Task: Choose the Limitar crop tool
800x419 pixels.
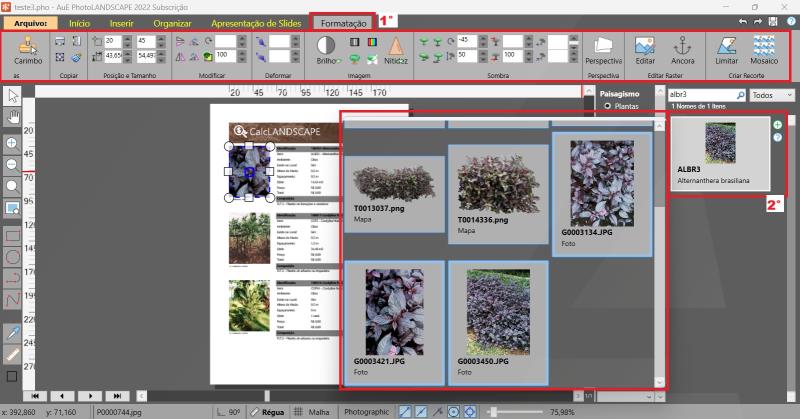Action: 727,51
